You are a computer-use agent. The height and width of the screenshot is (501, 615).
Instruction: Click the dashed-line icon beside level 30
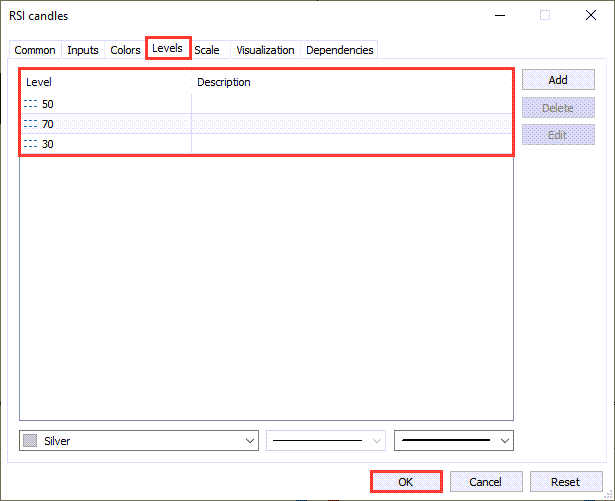(31, 144)
